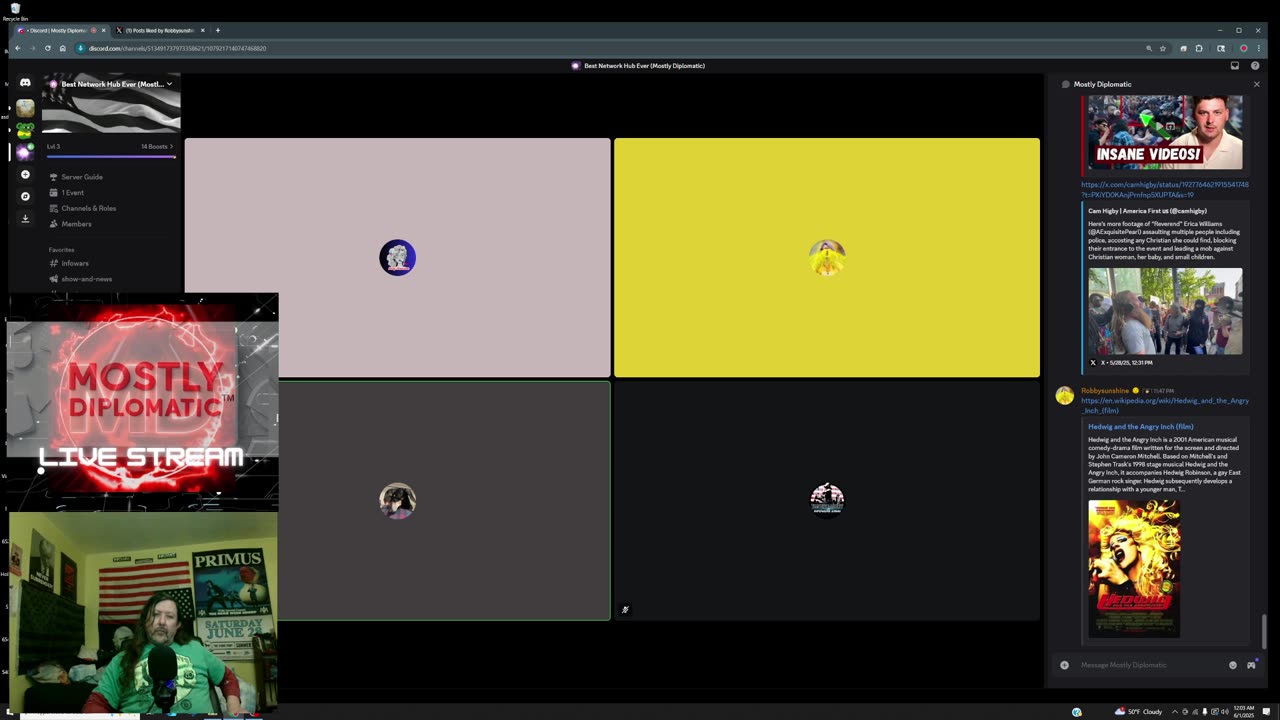Open browser extensions puzzle icon
Image resolution: width=1280 pixels, height=720 pixels.
(x=1199, y=48)
